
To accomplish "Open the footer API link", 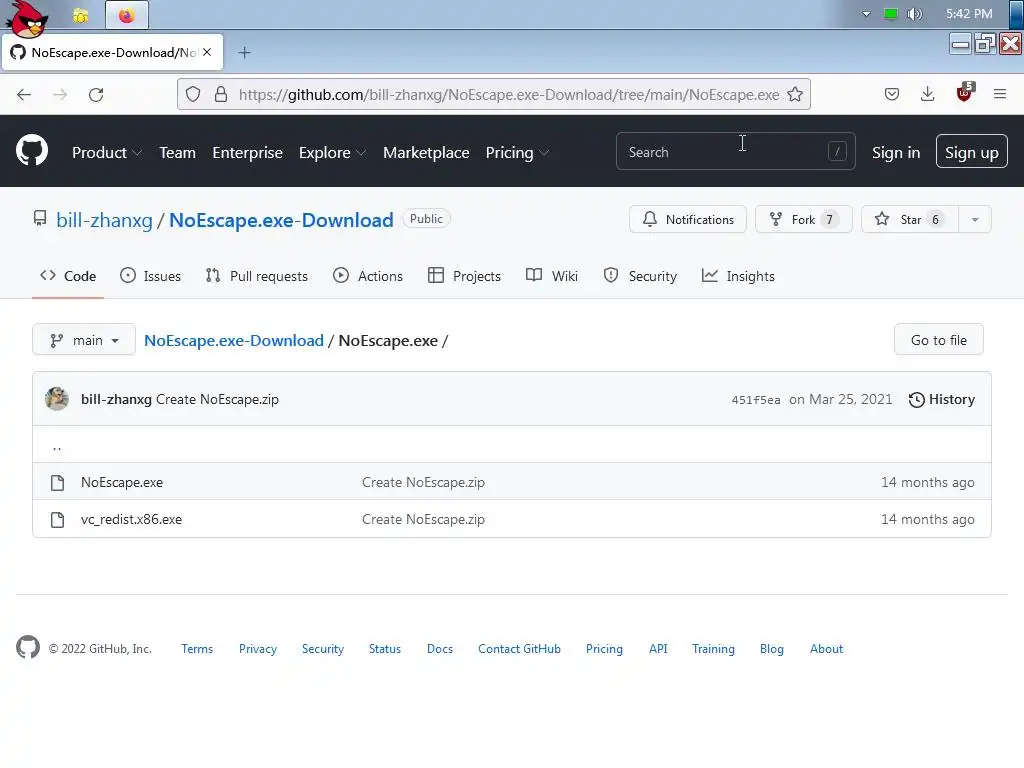I will tap(658, 648).
